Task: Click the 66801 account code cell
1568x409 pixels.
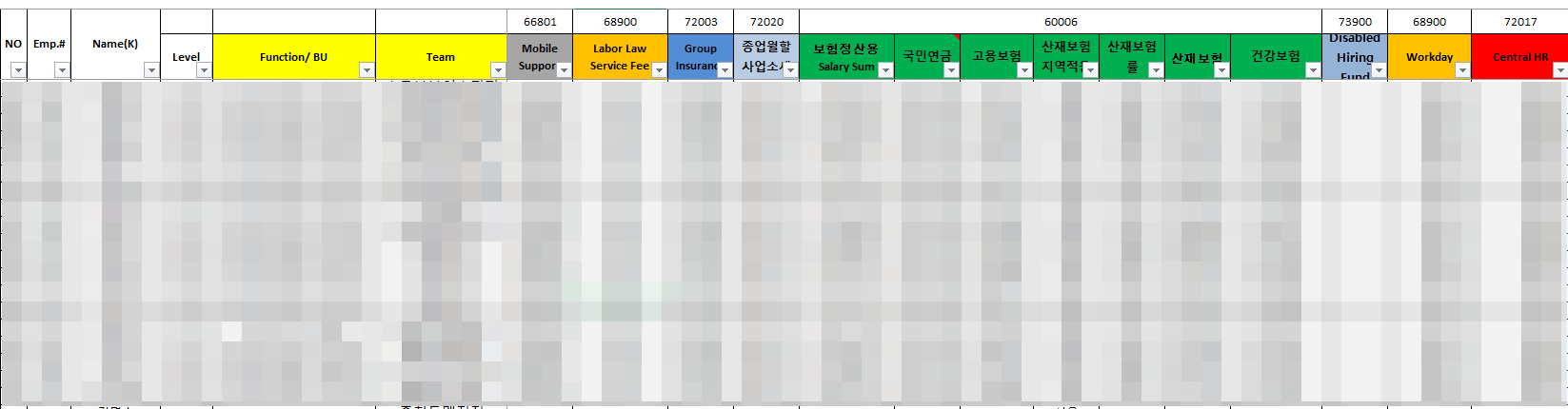Action: 540,22
